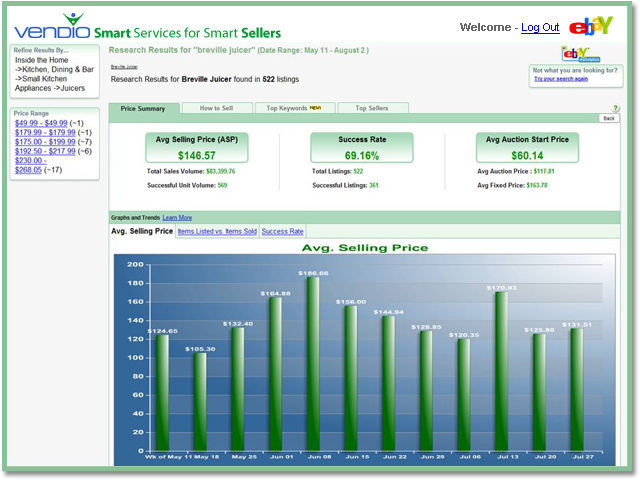Click the Jul 13 bar labeled $170.93
Image resolution: width=640 pixels, height=480 pixels.
pos(502,371)
